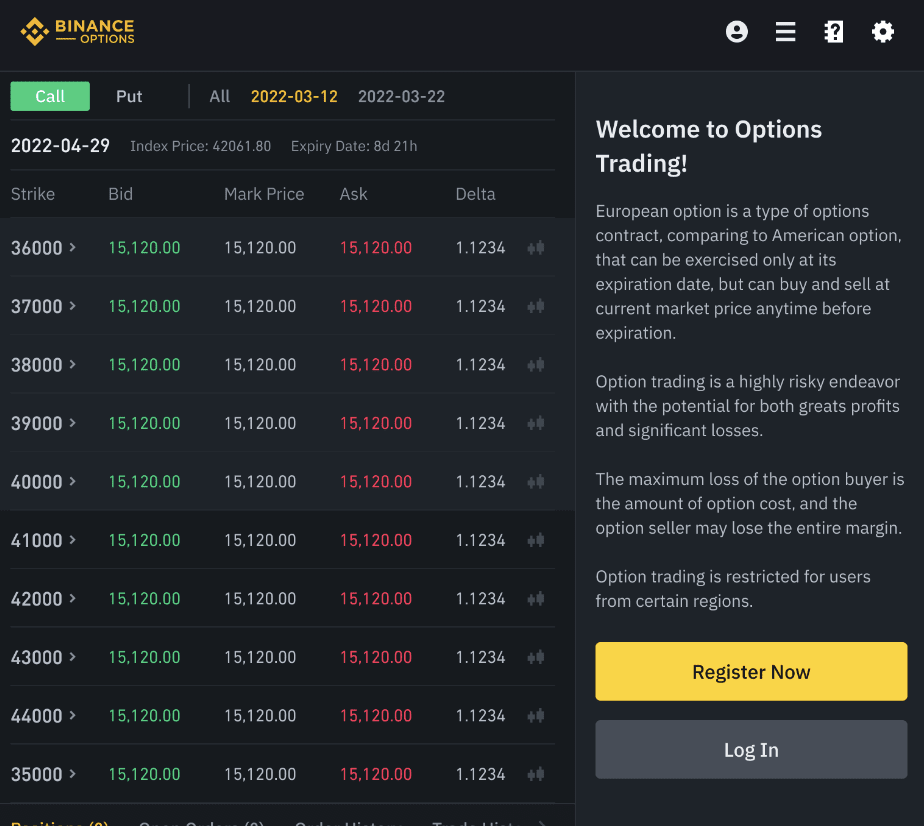Open settings gear icon
924x826 pixels.
882,32
